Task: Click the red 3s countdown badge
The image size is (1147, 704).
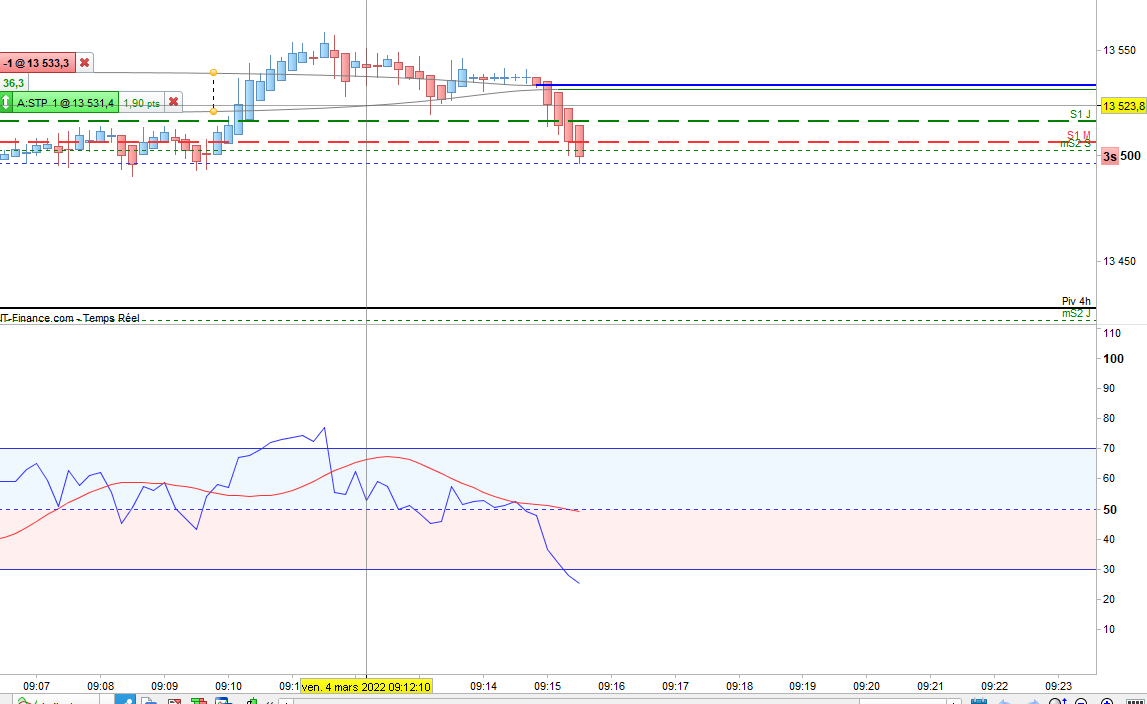Action: click(1110, 156)
